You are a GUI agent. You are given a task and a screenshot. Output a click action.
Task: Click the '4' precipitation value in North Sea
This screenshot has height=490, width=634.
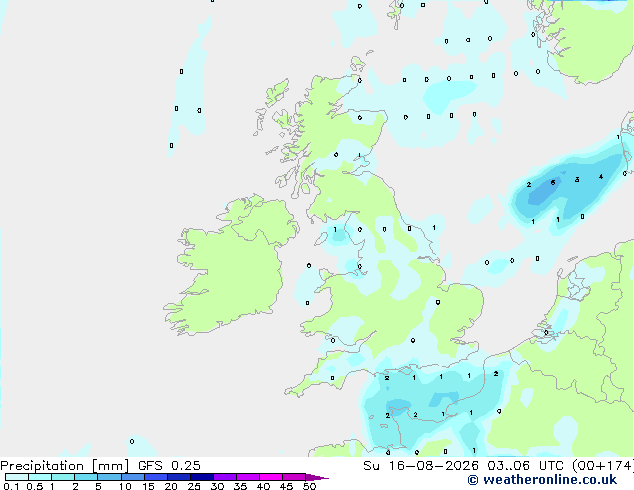pos(601,177)
